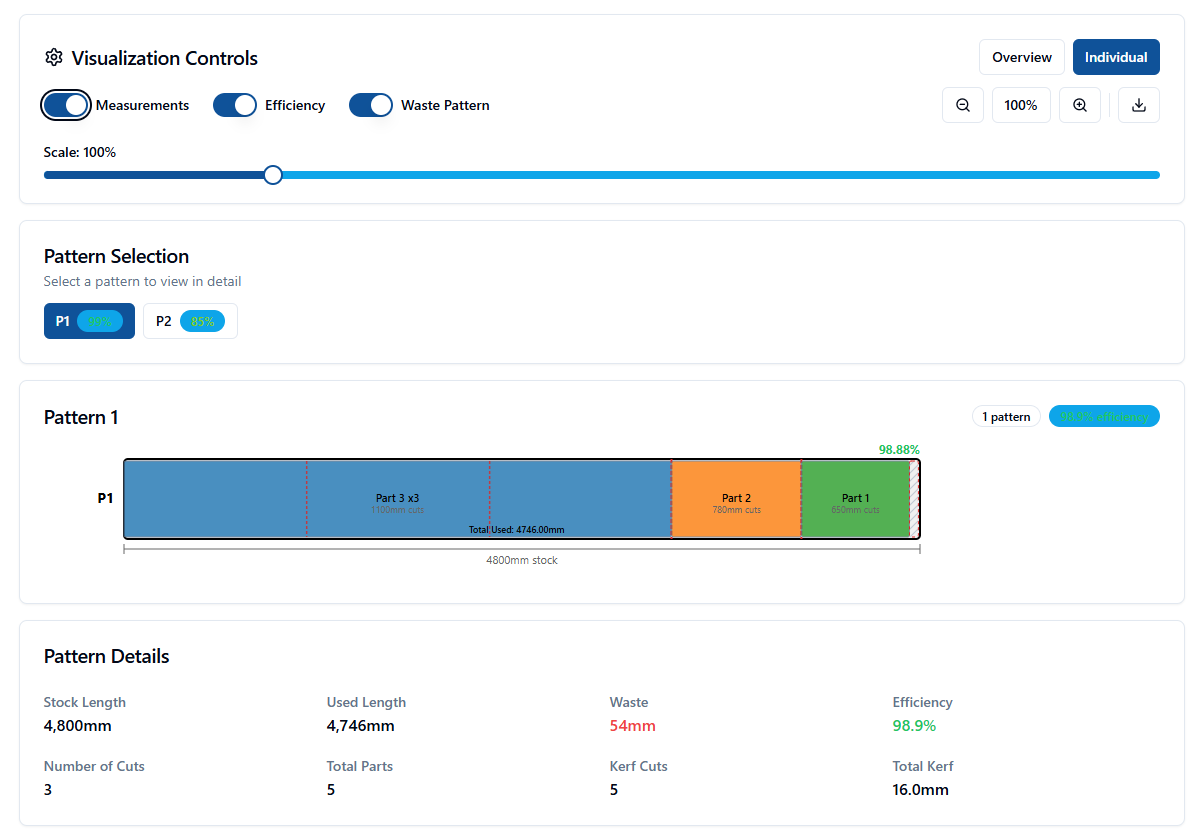Click the Pattern Selection heading

click(x=116, y=256)
